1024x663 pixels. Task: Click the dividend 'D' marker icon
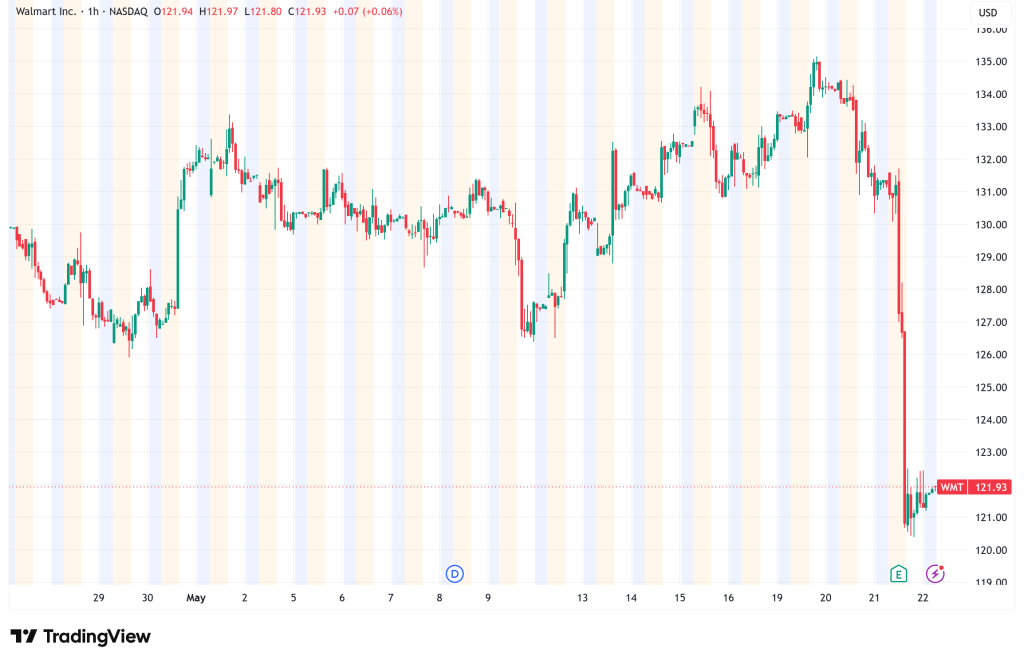[455, 574]
